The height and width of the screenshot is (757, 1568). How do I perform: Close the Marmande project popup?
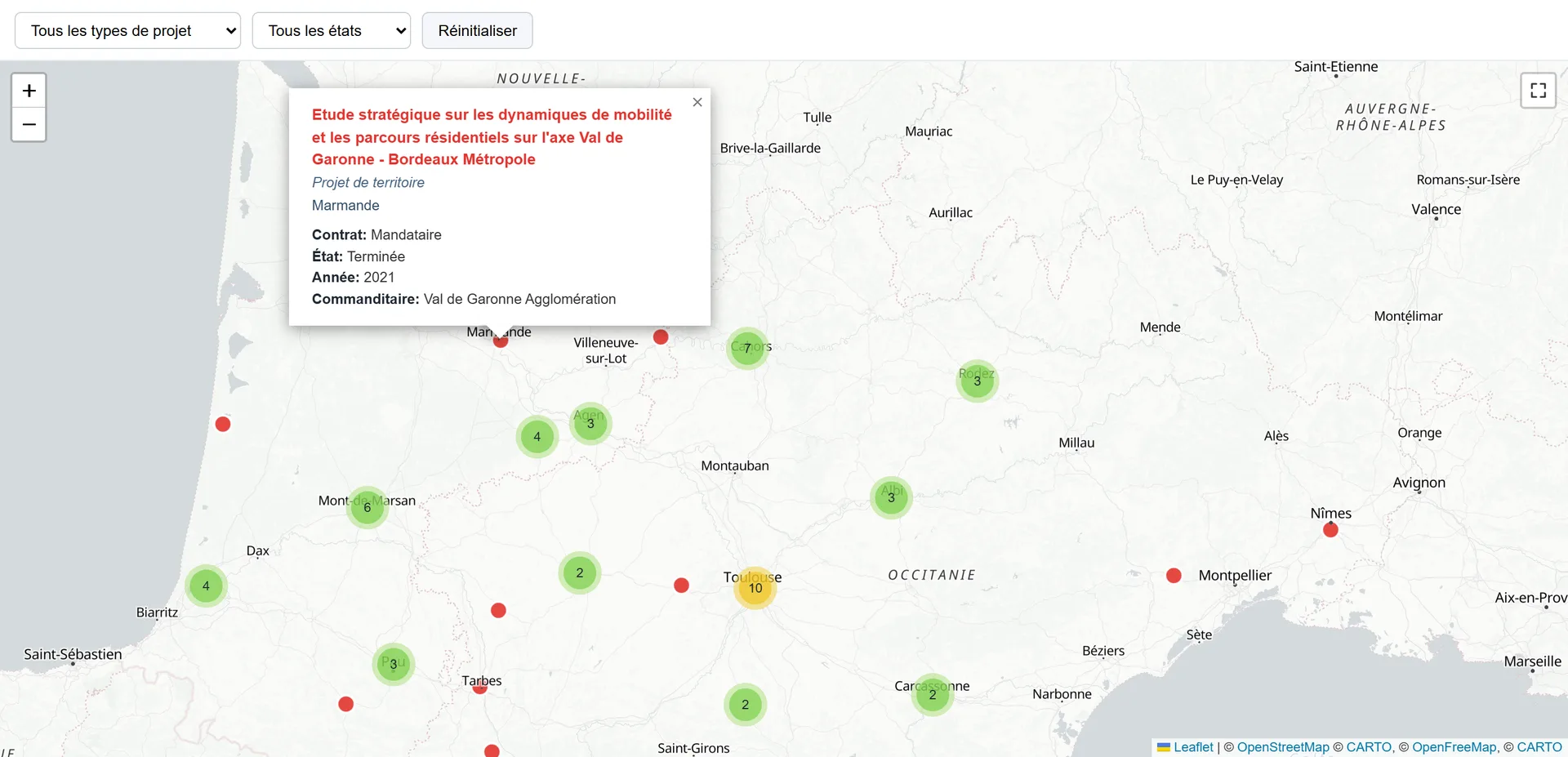(697, 102)
